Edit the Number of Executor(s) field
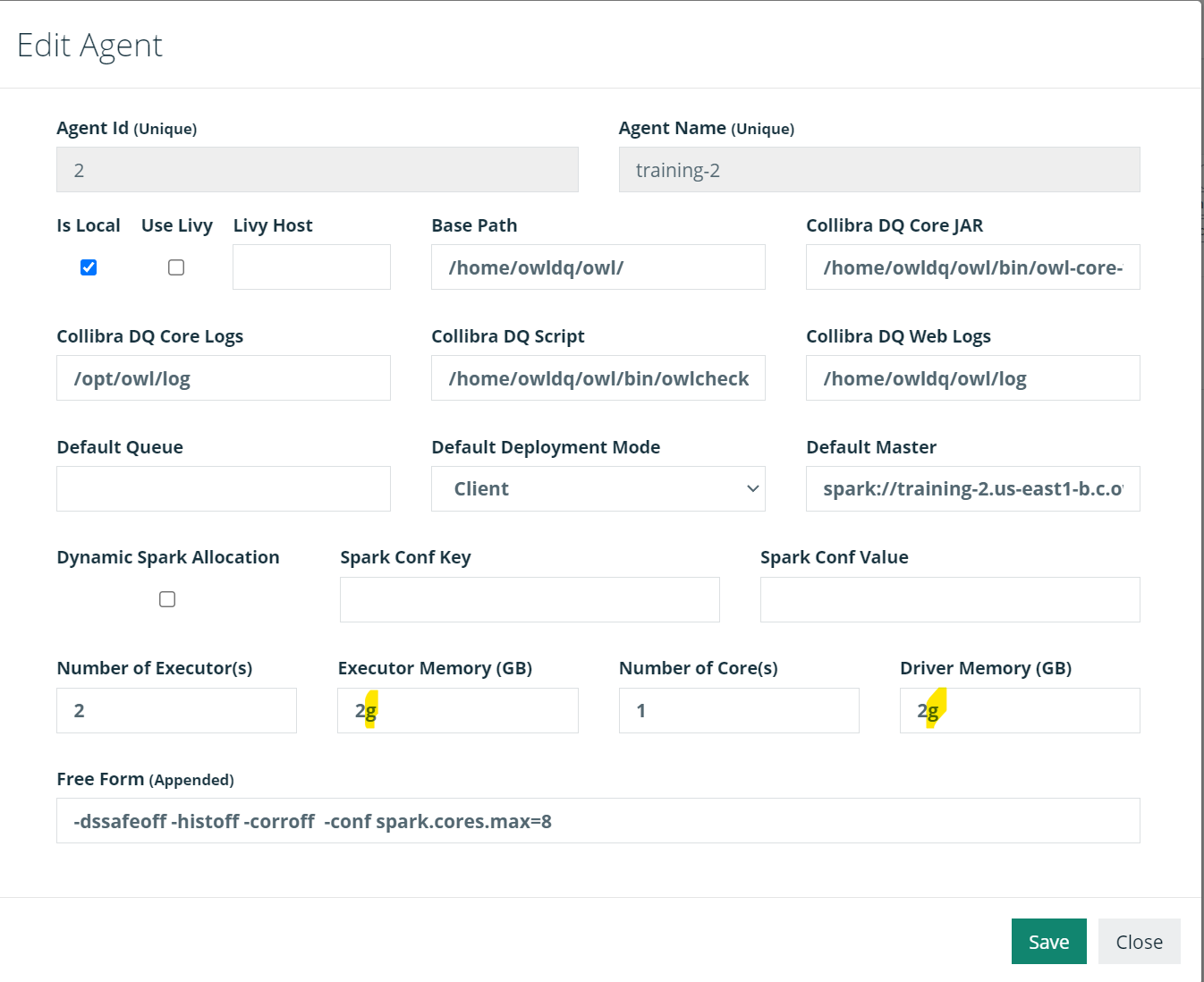1204x982 pixels. point(176,710)
